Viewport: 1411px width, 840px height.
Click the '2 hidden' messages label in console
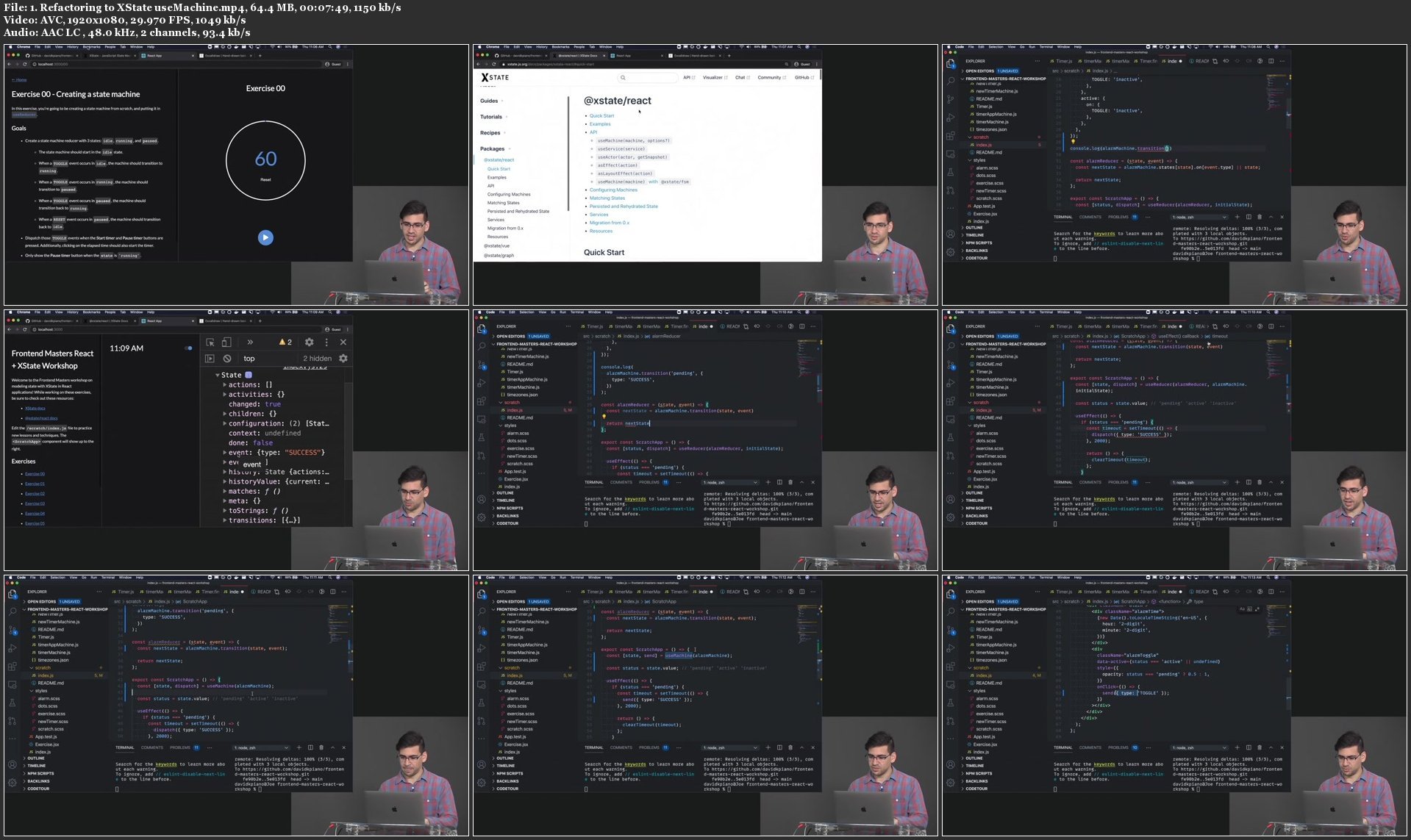click(317, 359)
